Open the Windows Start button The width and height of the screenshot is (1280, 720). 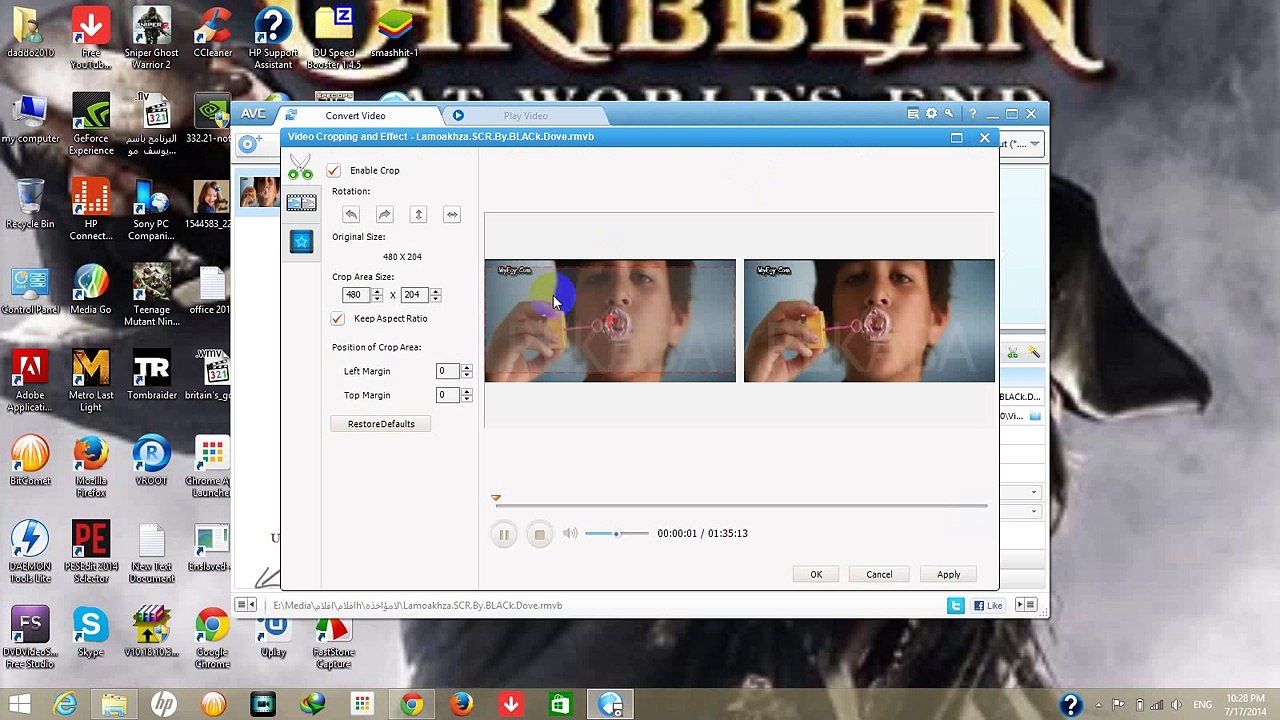pos(18,705)
